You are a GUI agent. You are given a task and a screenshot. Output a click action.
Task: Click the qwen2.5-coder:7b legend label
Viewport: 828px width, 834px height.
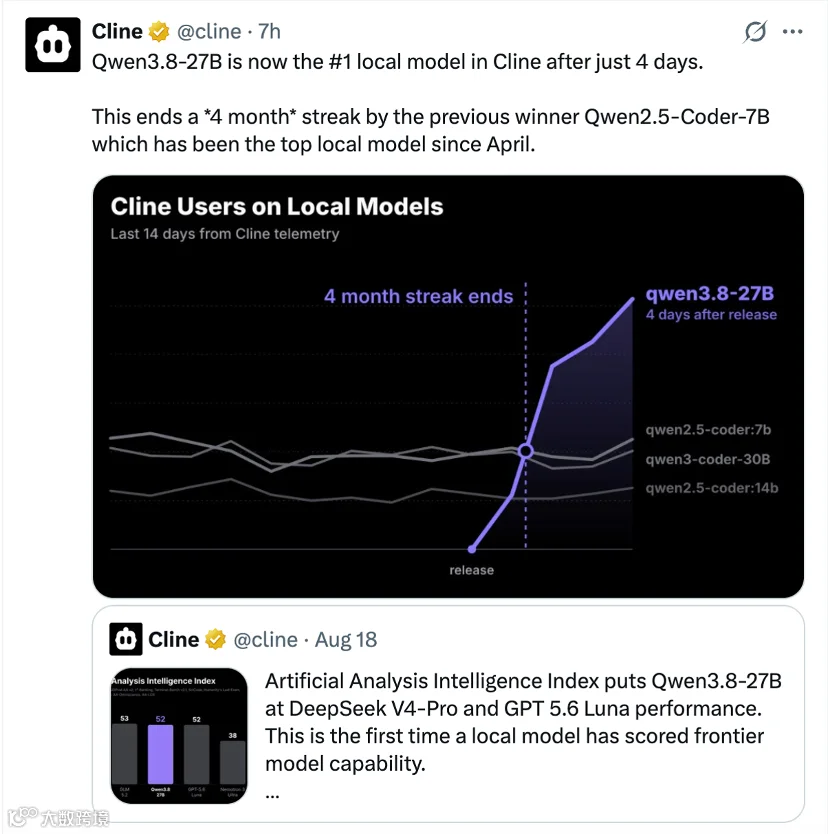[x=708, y=430]
